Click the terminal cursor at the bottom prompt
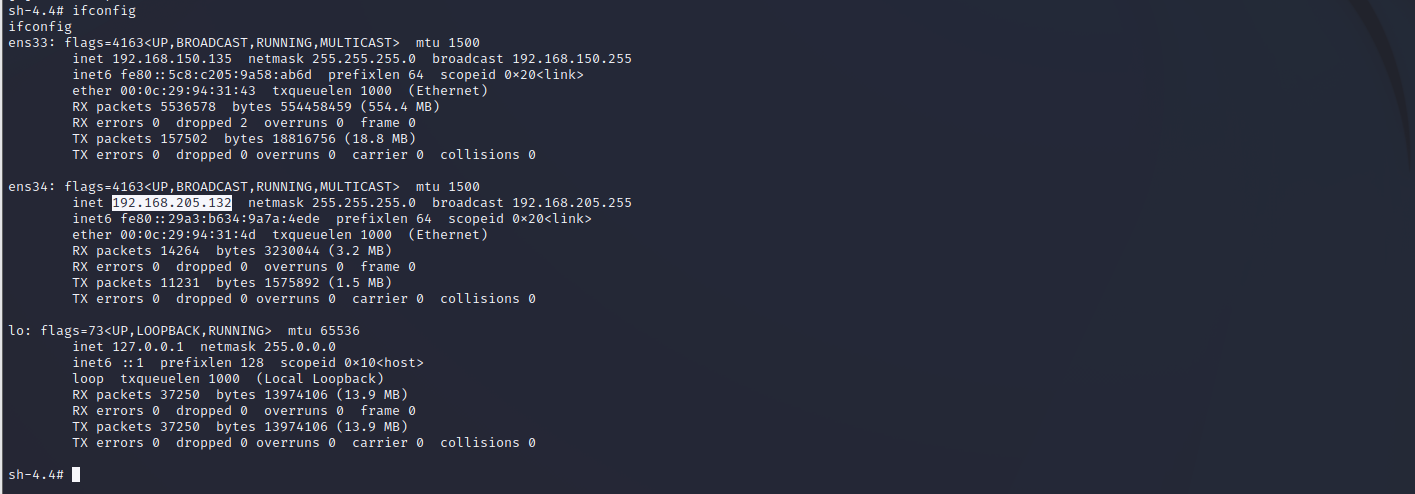Screen dimensions: 1415x494 (x=76, y=475)
